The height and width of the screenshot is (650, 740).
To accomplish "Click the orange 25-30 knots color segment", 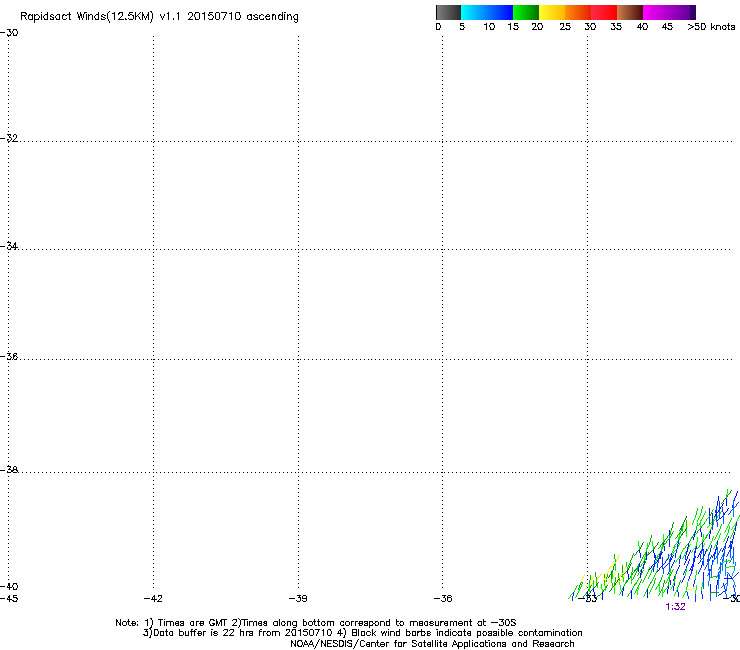I will [578, 12].
